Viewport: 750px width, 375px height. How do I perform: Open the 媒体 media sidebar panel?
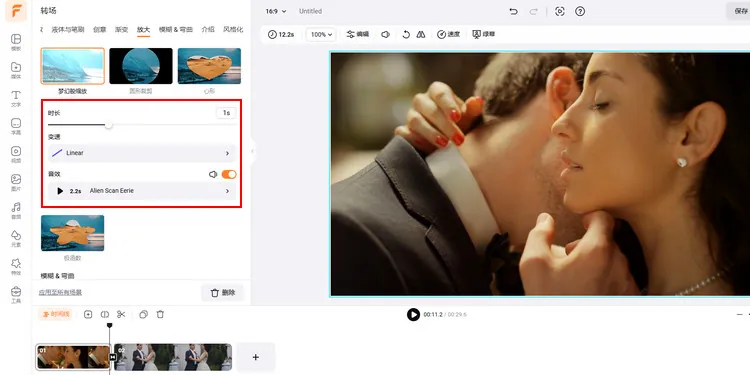16,70
